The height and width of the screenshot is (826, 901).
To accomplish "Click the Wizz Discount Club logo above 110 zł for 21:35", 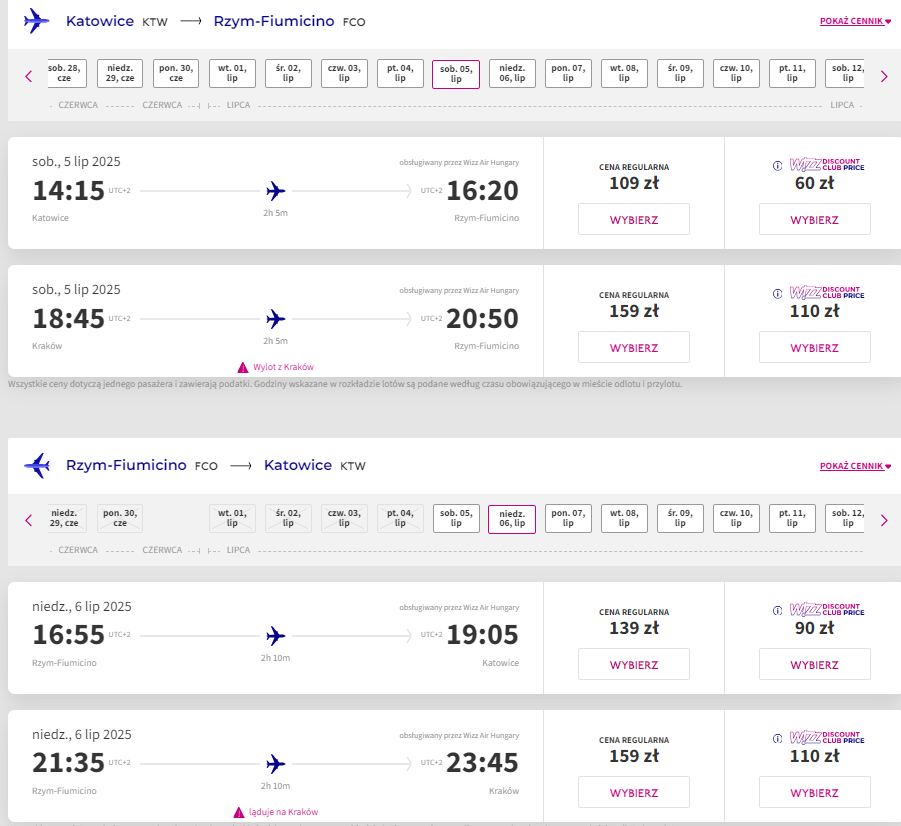I will [x=827, y=737].
